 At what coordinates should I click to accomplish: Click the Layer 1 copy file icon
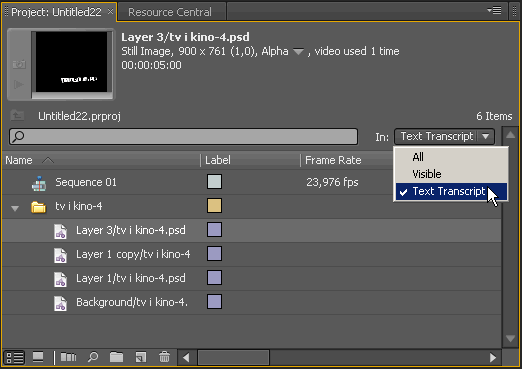point(60,255)
